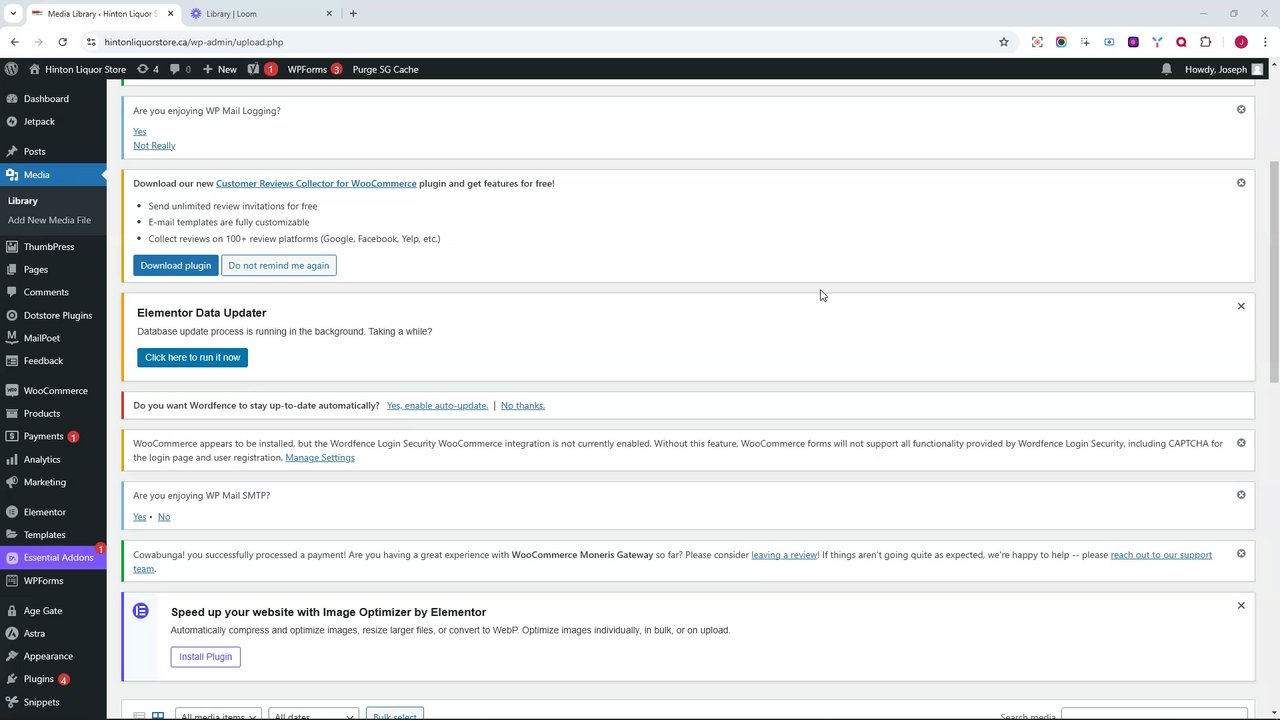Click here to run it now button

(192, 357)
